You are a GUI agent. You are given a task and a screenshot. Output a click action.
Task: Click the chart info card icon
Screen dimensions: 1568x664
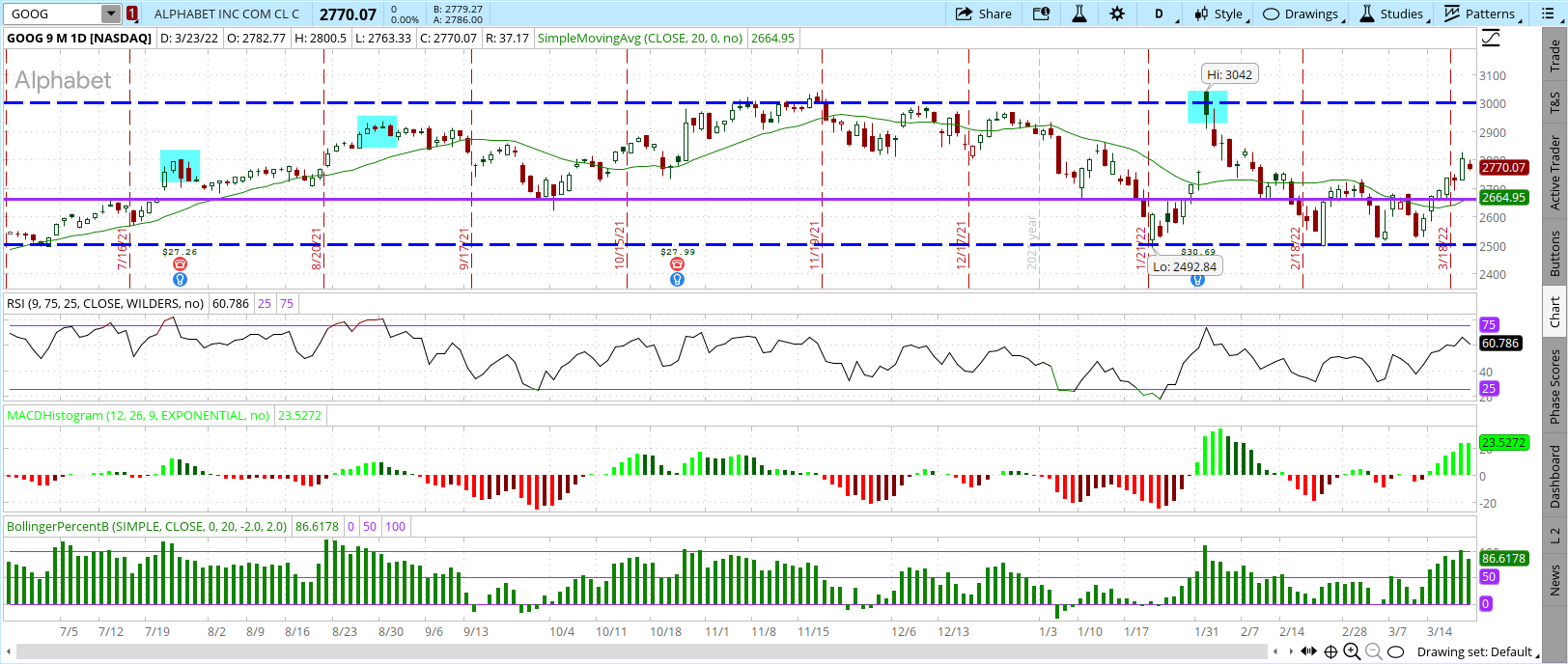(1041, 14)
